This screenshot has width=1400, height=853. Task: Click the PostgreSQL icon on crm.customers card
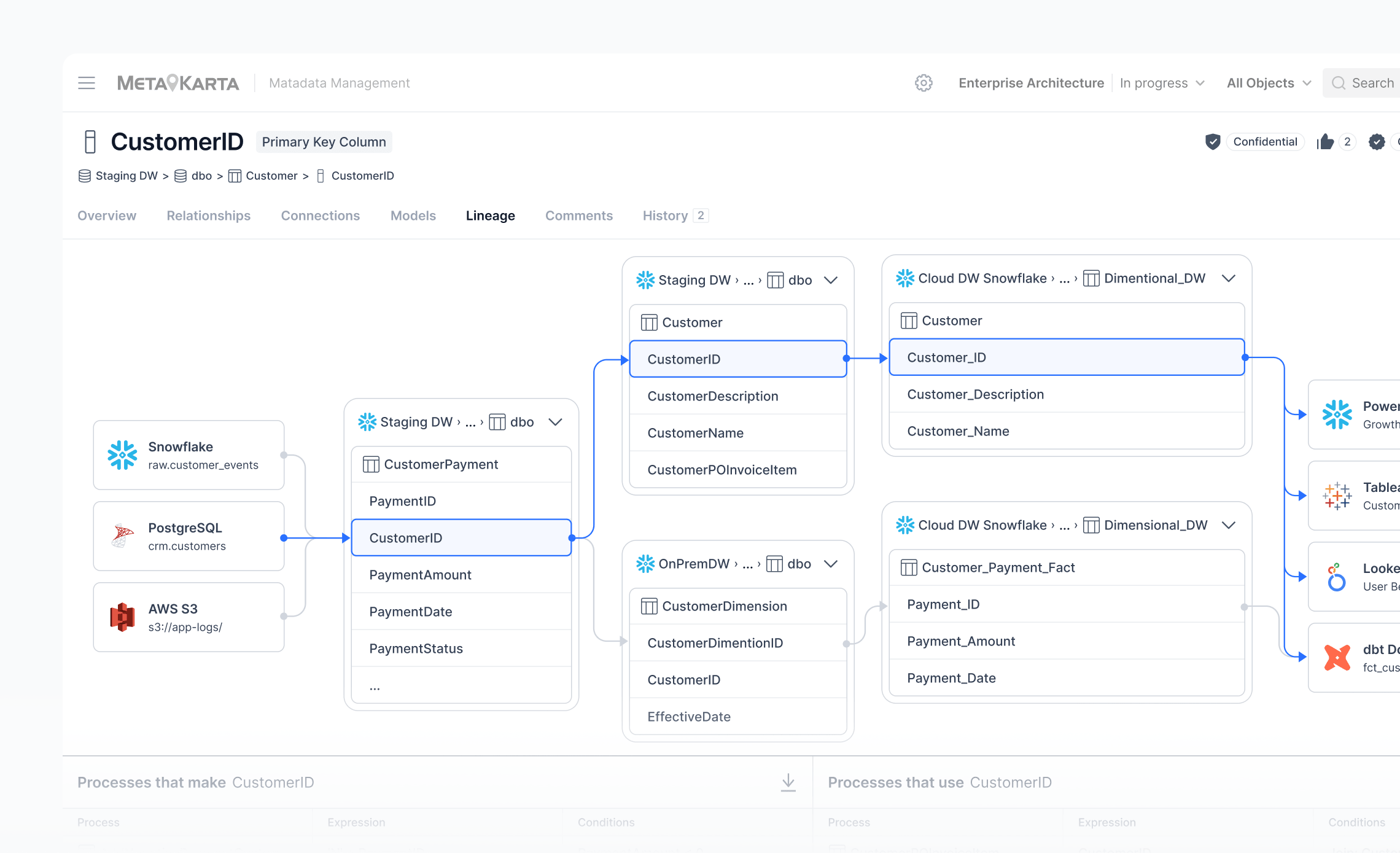(x=123, y=536)
